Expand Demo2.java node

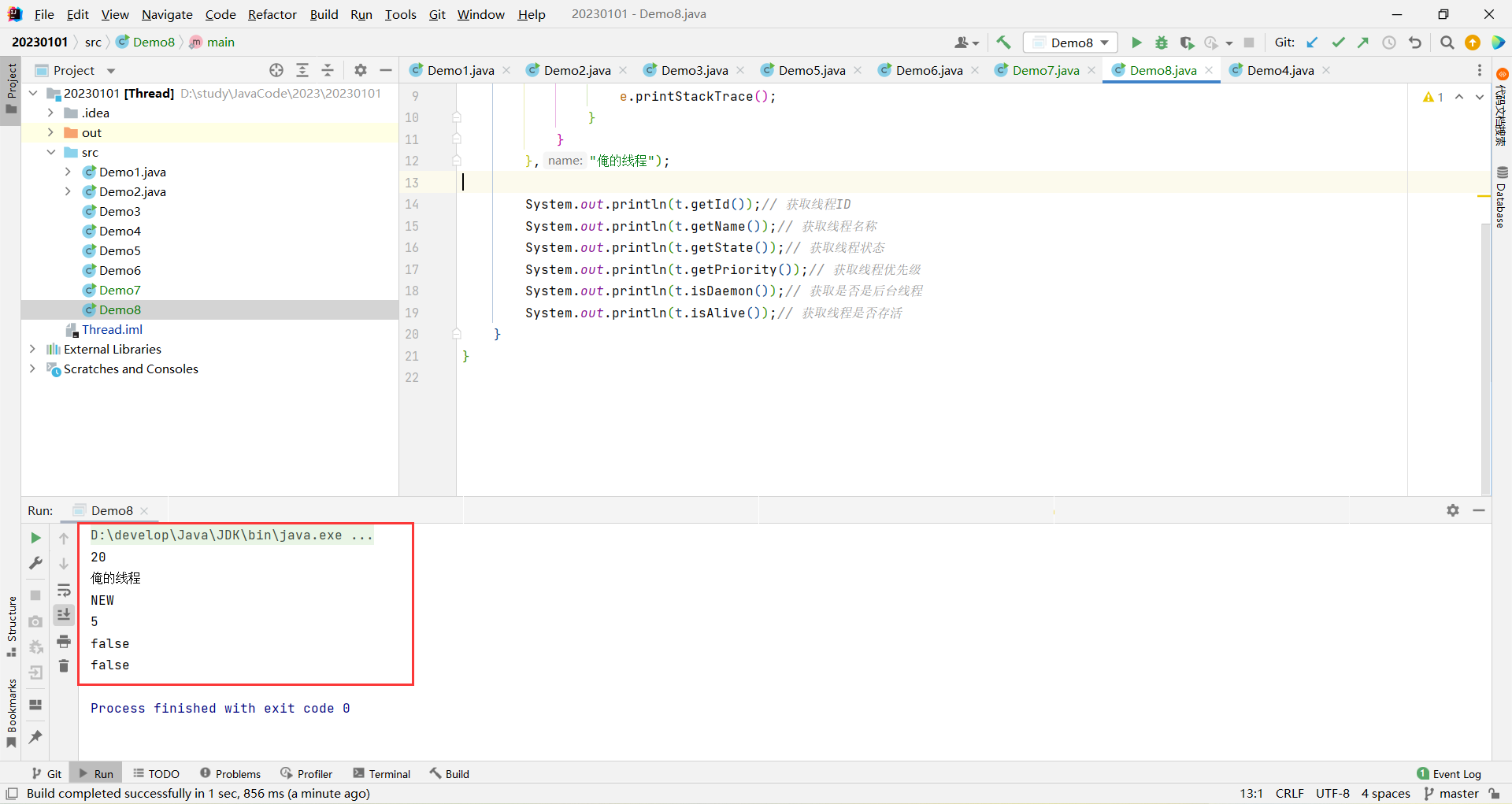68,191
